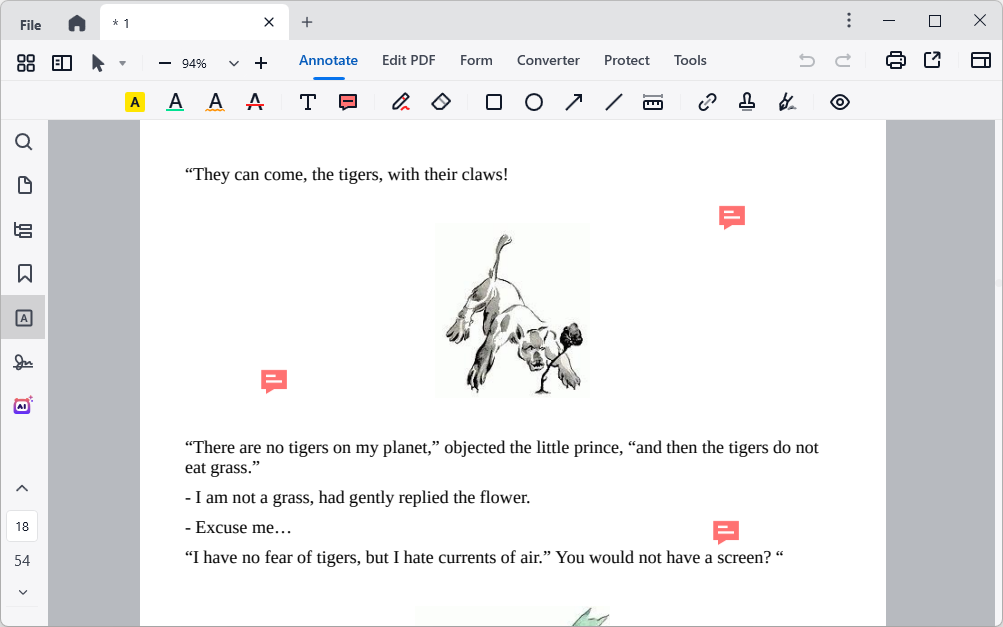Switch to the Edit PDF tab
The height and width of the screenshot is (627, 1003).
pos(408,60)
